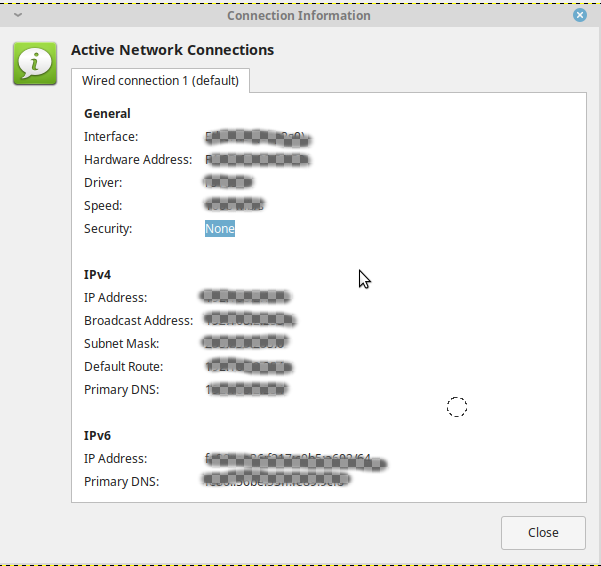Screen dimensions: 601x566
Task: Click the green info speech bubble icon
Action: 34,63
